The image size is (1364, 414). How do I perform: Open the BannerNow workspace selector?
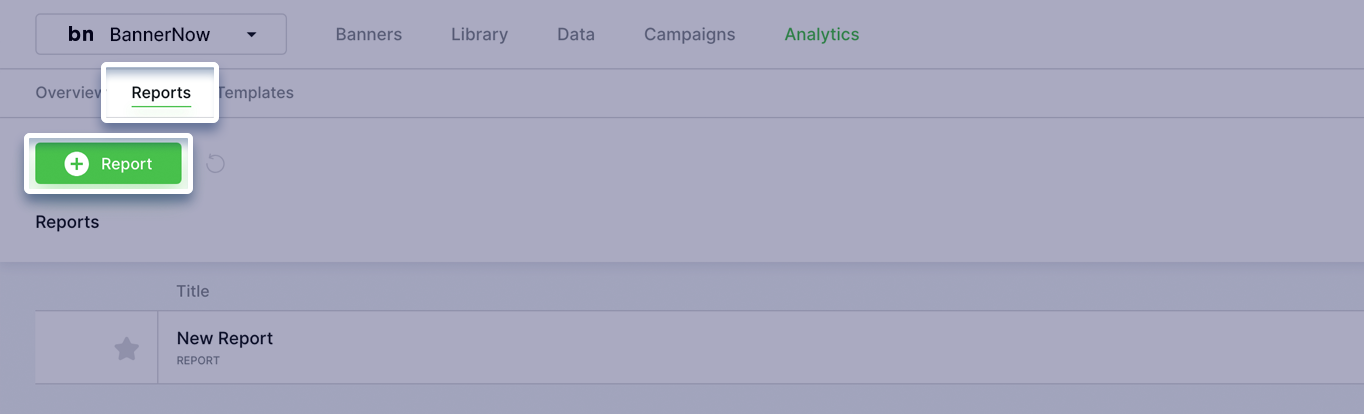pos(161,34)
